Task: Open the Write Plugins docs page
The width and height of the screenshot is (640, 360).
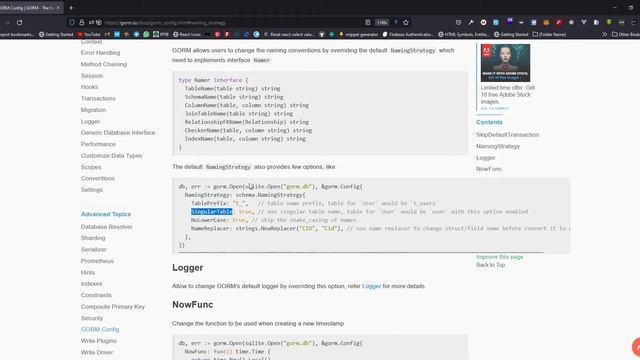Action: [98, 341]
